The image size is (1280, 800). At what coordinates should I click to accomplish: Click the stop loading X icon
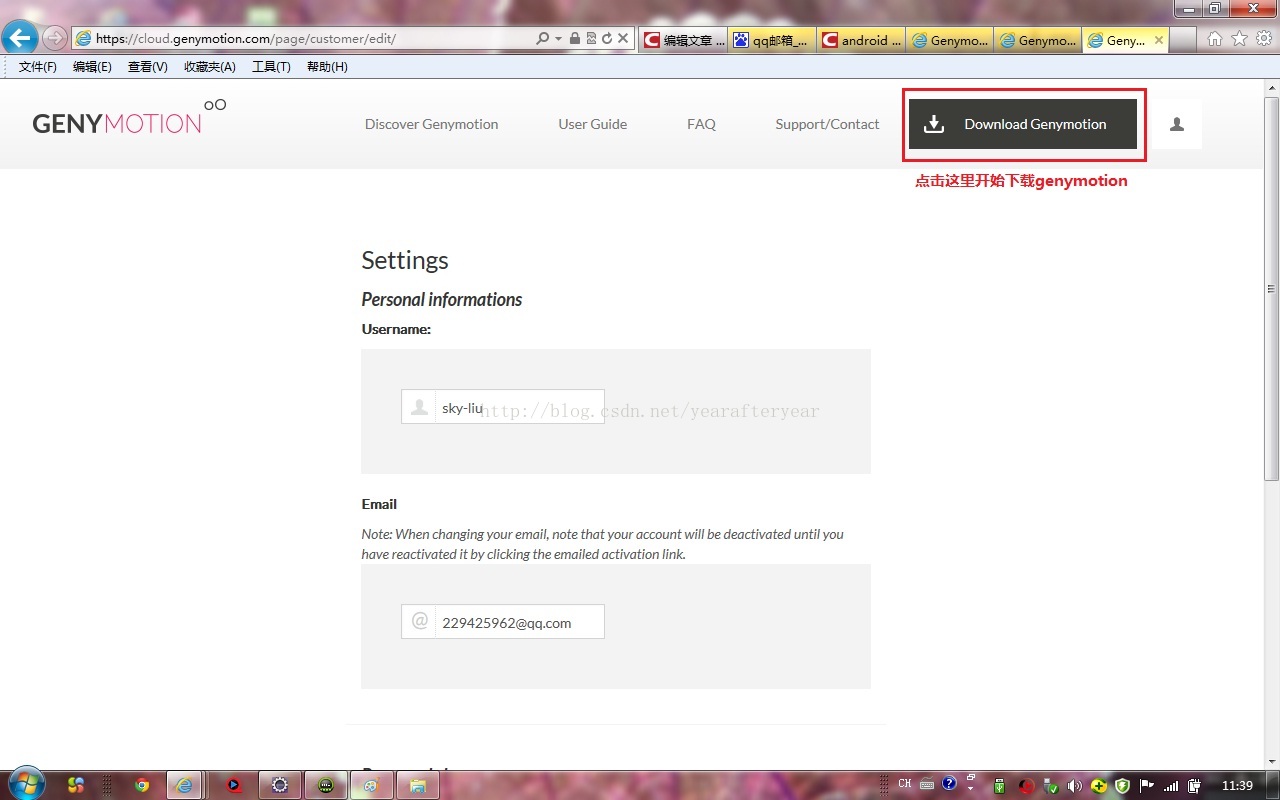(x=623, y=39)
